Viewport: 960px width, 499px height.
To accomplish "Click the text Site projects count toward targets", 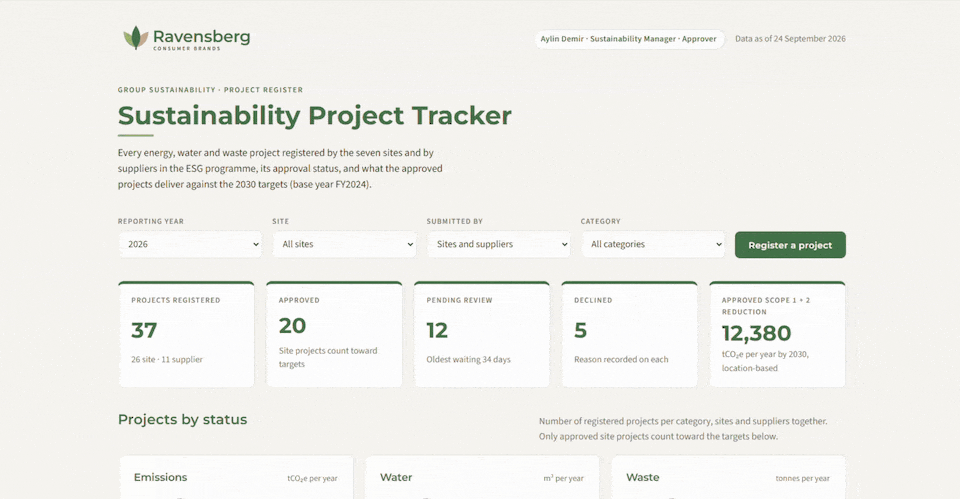I will click(x=328, y=358).
